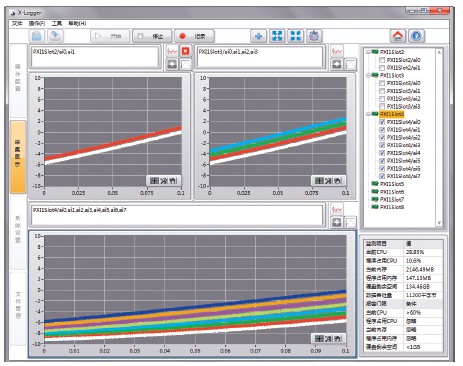The height and width of the screenshot is (366, 463).
Task: Click the open file toolbar icon
Action: pos(37,36)
